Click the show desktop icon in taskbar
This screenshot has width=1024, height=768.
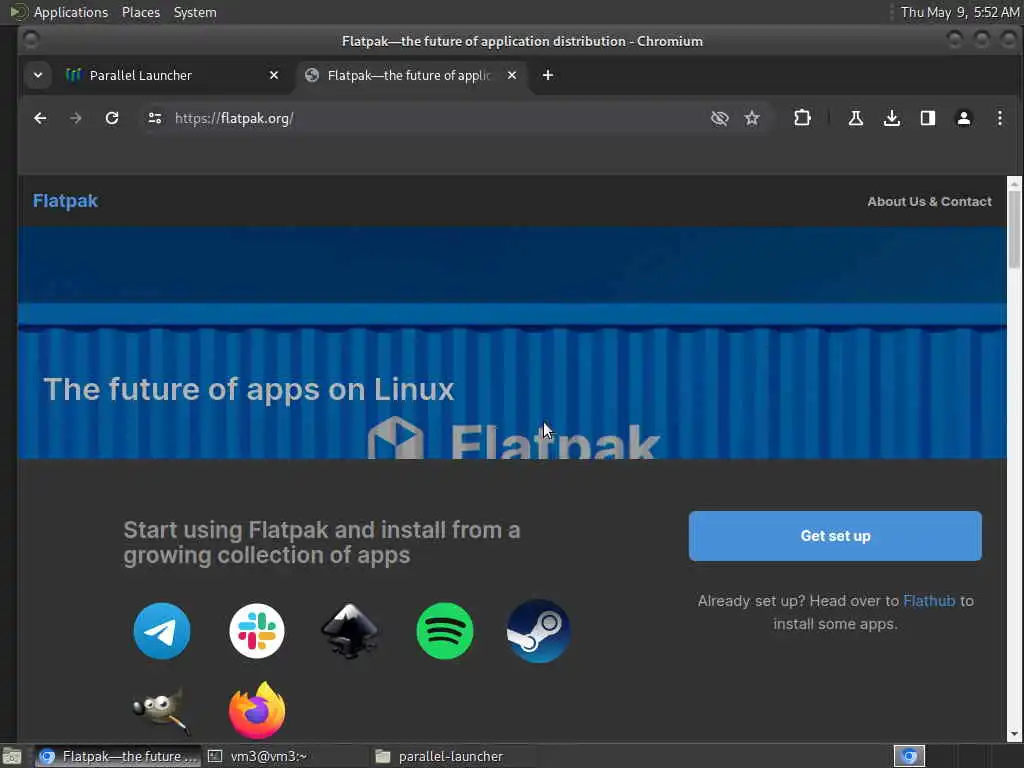coord(12,756)
